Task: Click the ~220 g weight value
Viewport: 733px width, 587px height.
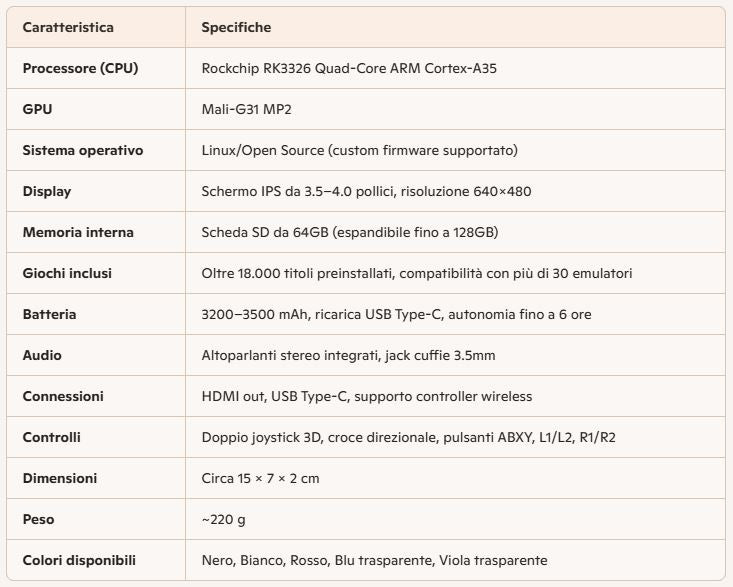Action: 224,519
